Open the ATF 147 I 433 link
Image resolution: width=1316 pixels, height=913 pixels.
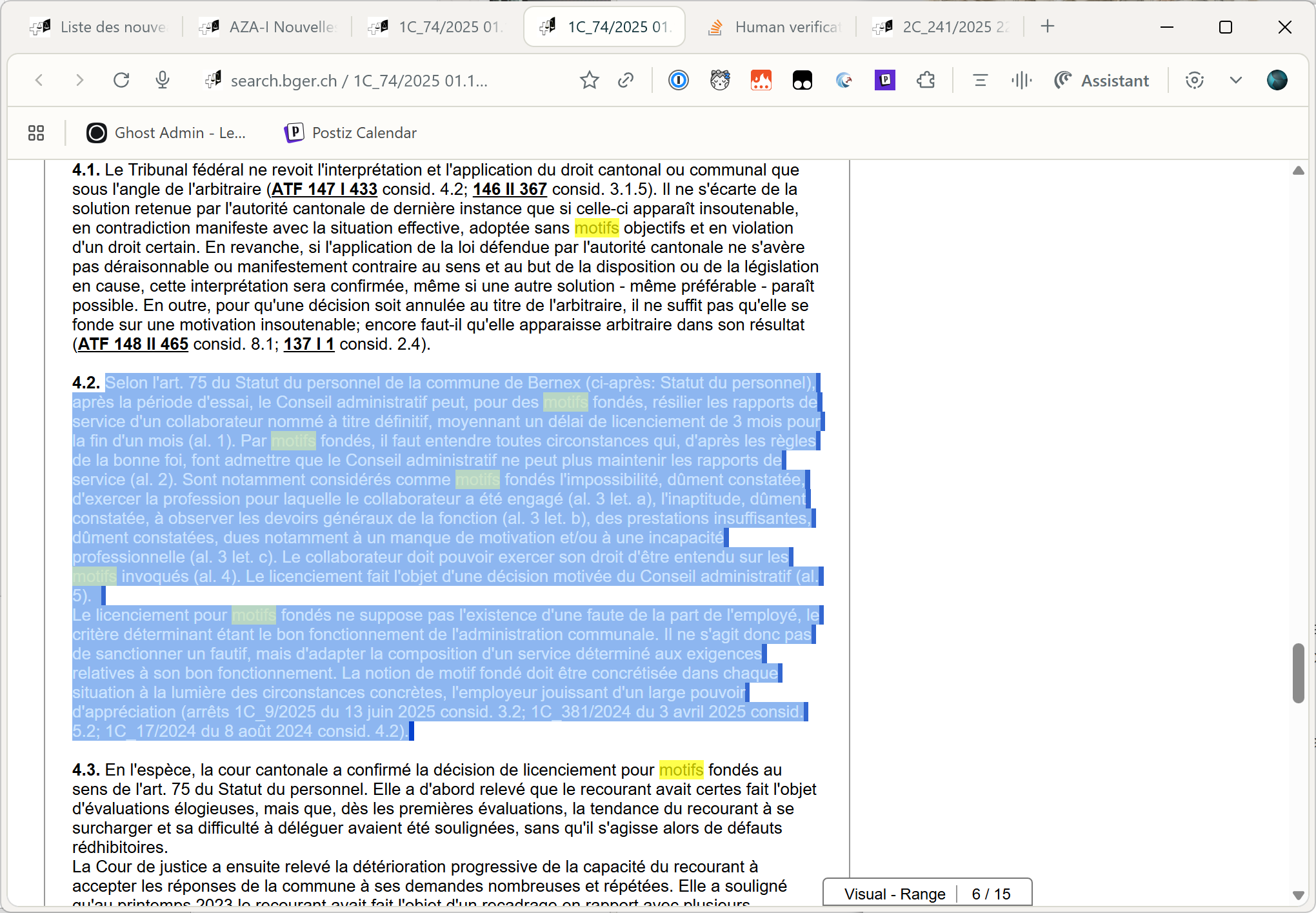(x=324, y=189)
